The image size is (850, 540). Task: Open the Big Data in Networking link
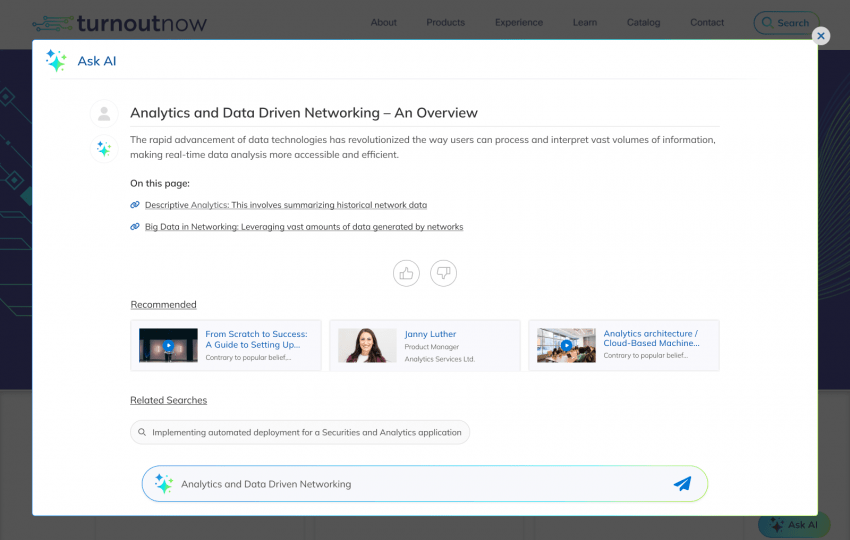point(304,227)
